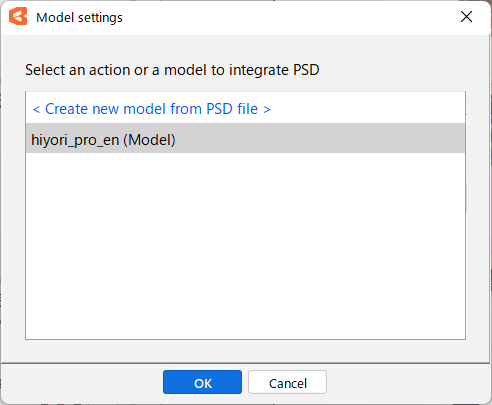The height and width of the screenshot is (405, 492).
Task: Click the orange Live2D Cubism logo icon
Action: pos(18,16)
